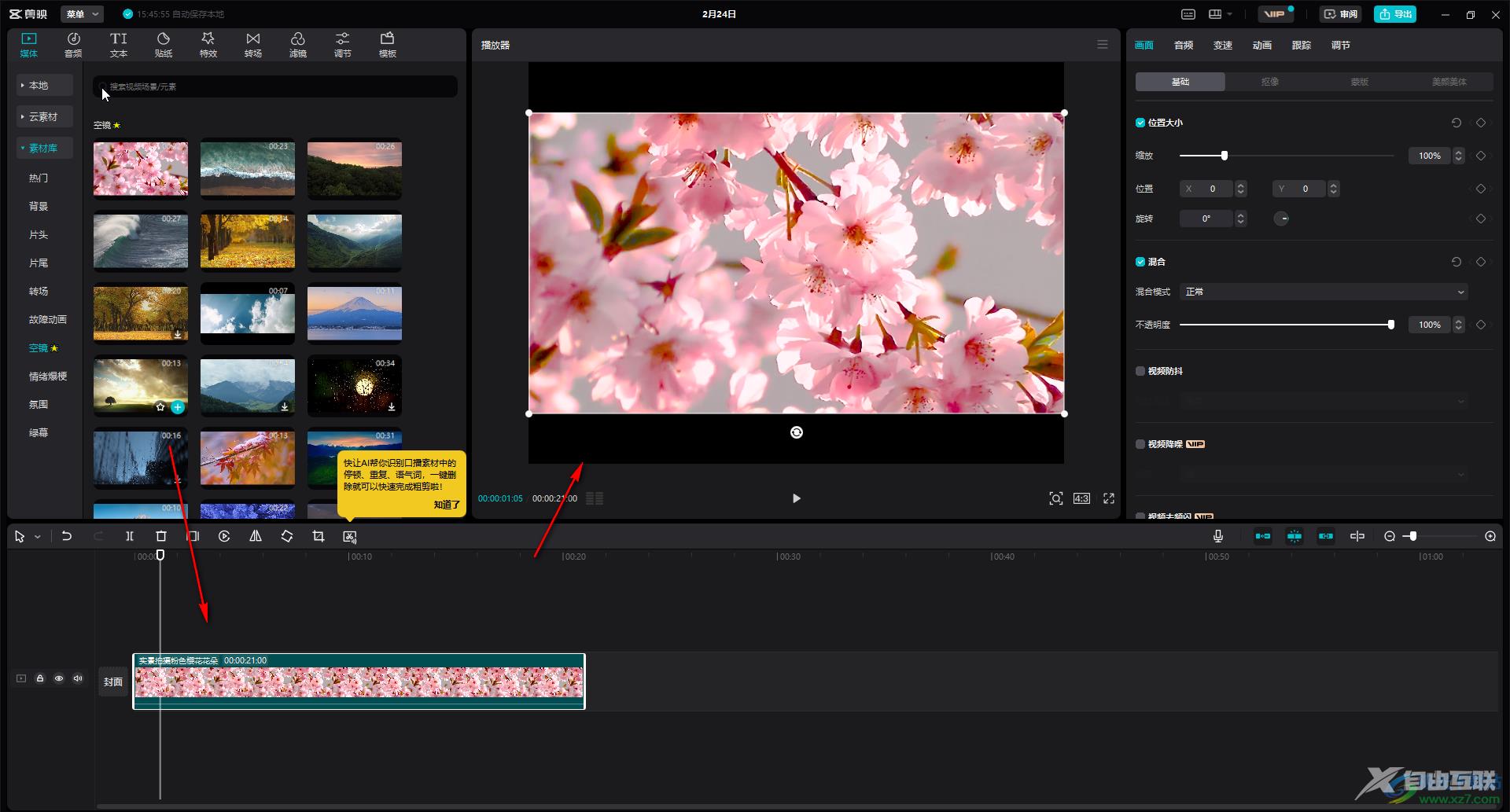This screenshot has width=1510, height=812.
Task: Switch to the 抠像 cutout sub-tab
Action: coord(1270,82)
